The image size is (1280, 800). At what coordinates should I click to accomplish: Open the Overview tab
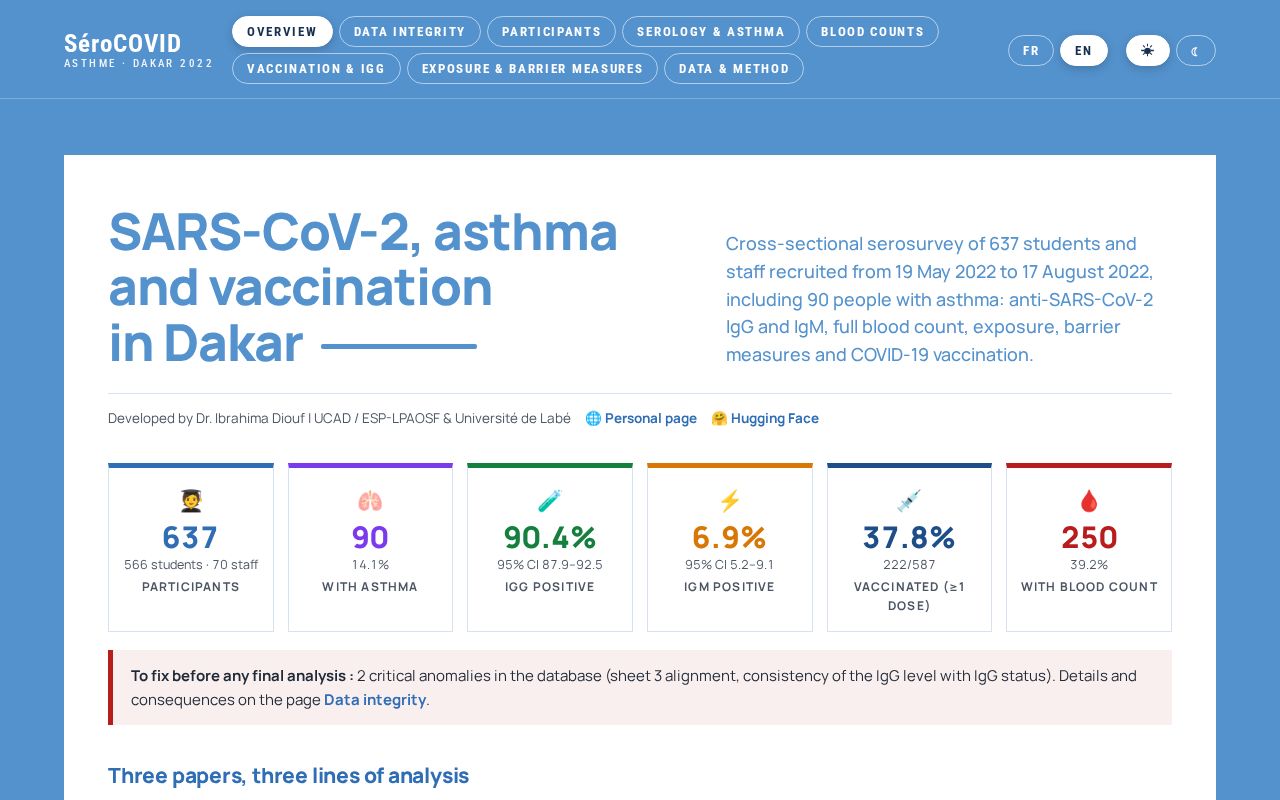coord(282,31)
